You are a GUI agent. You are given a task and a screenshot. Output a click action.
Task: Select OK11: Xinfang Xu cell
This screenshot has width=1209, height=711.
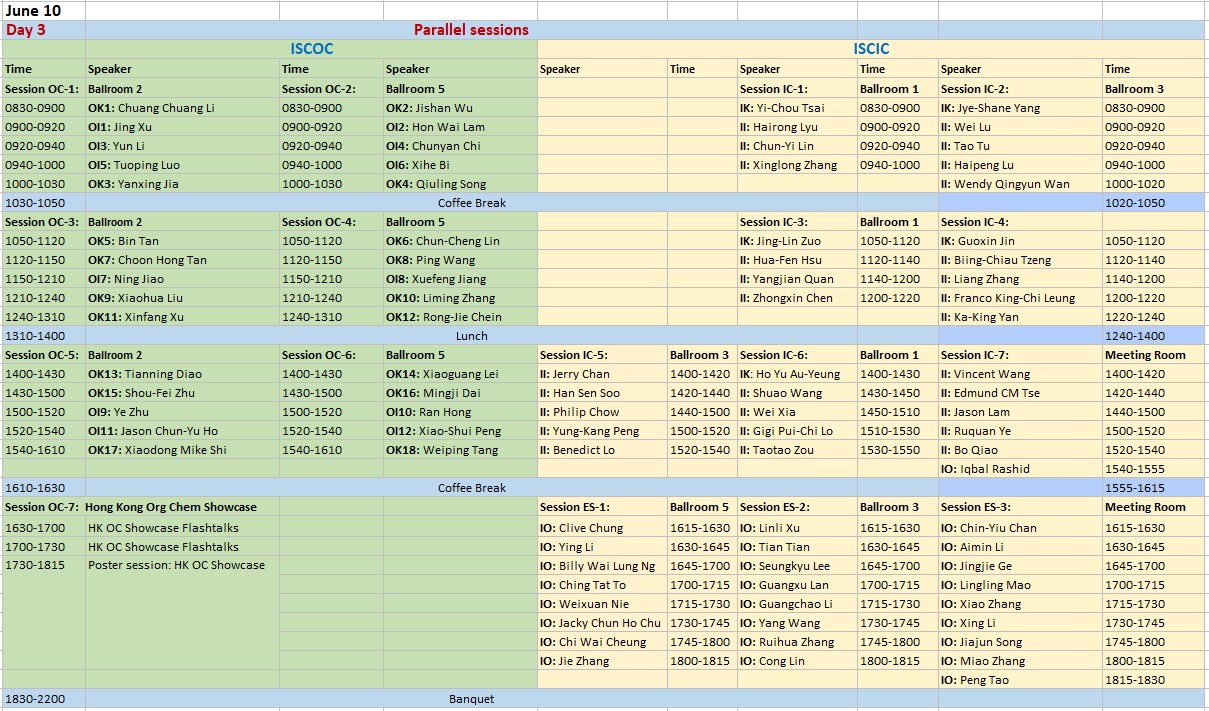point(182,317)
